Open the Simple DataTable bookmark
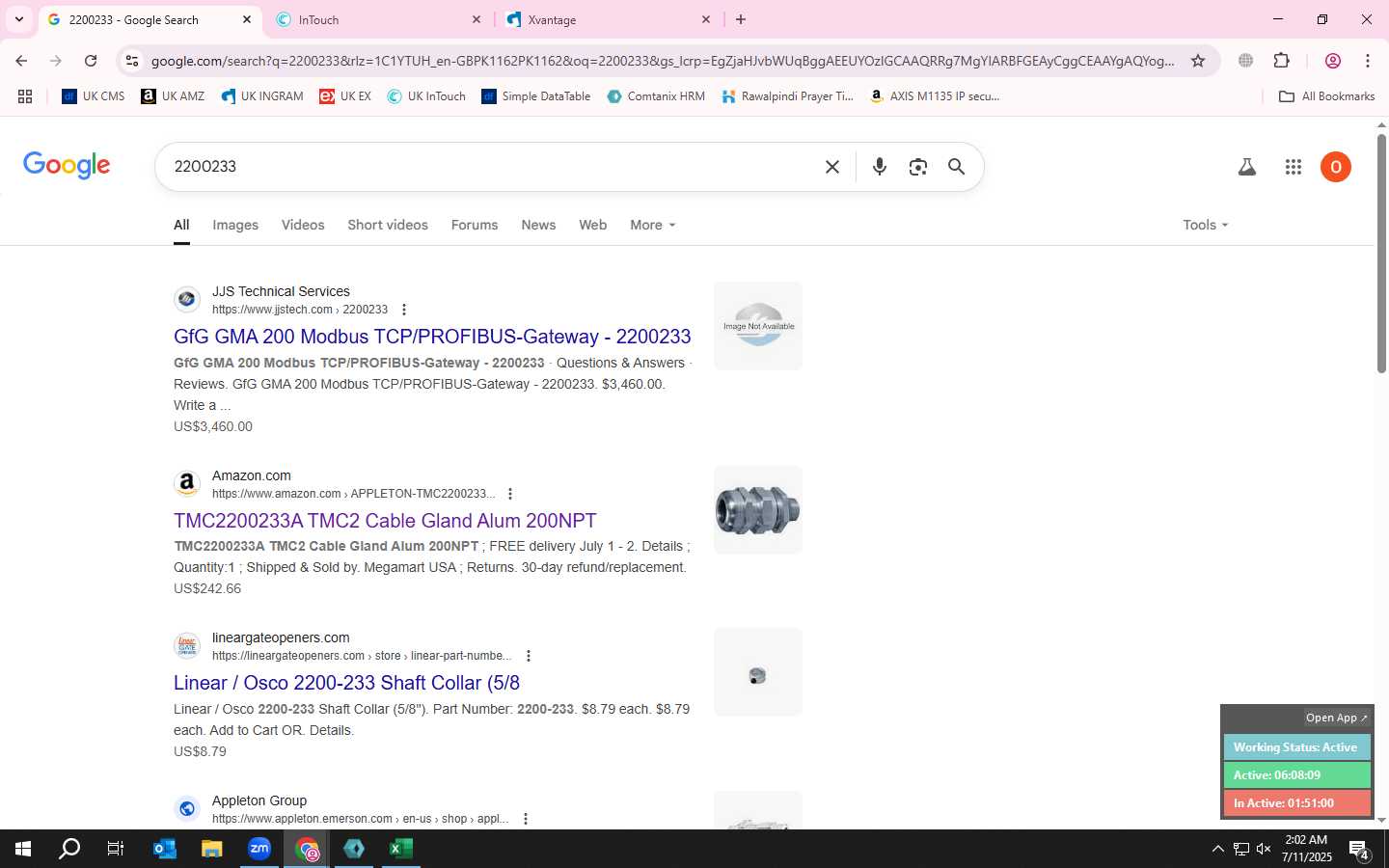 (536, 96)
